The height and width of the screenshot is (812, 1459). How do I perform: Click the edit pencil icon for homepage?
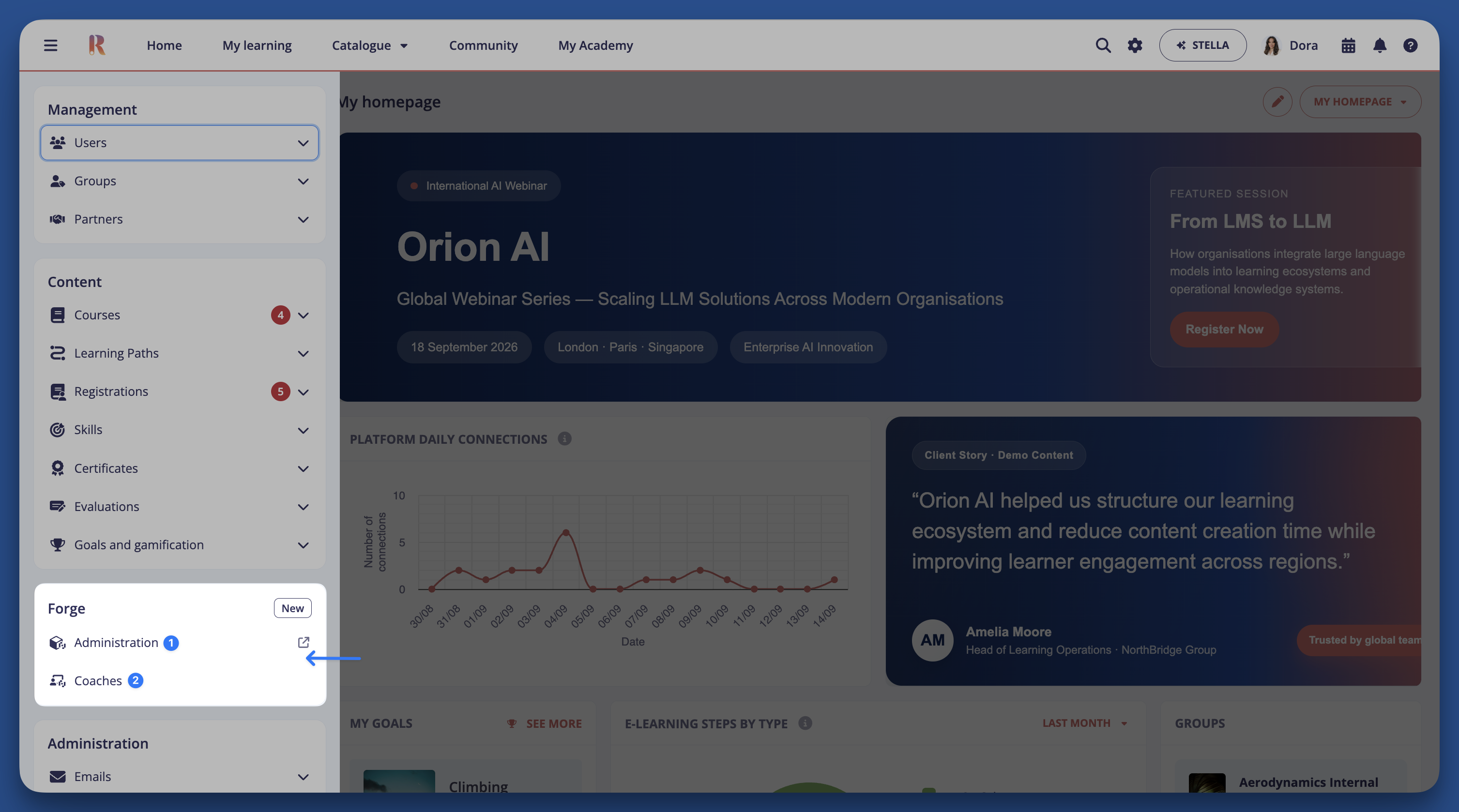coord(1277,102)
